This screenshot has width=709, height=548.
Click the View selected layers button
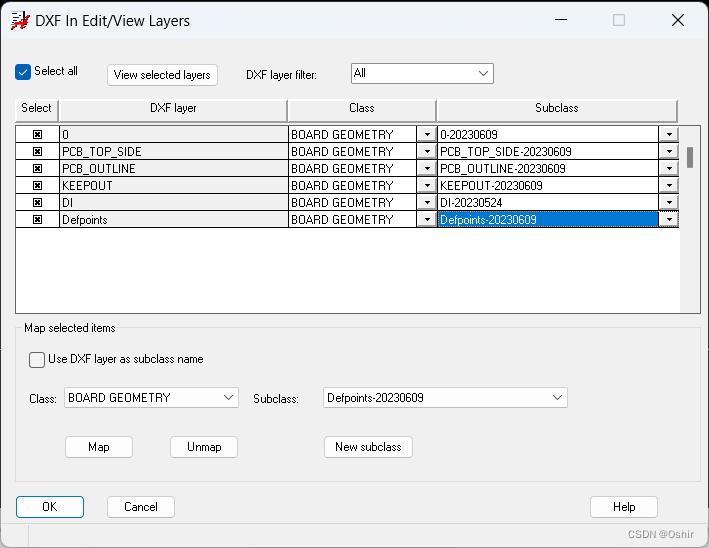point(162,75)
